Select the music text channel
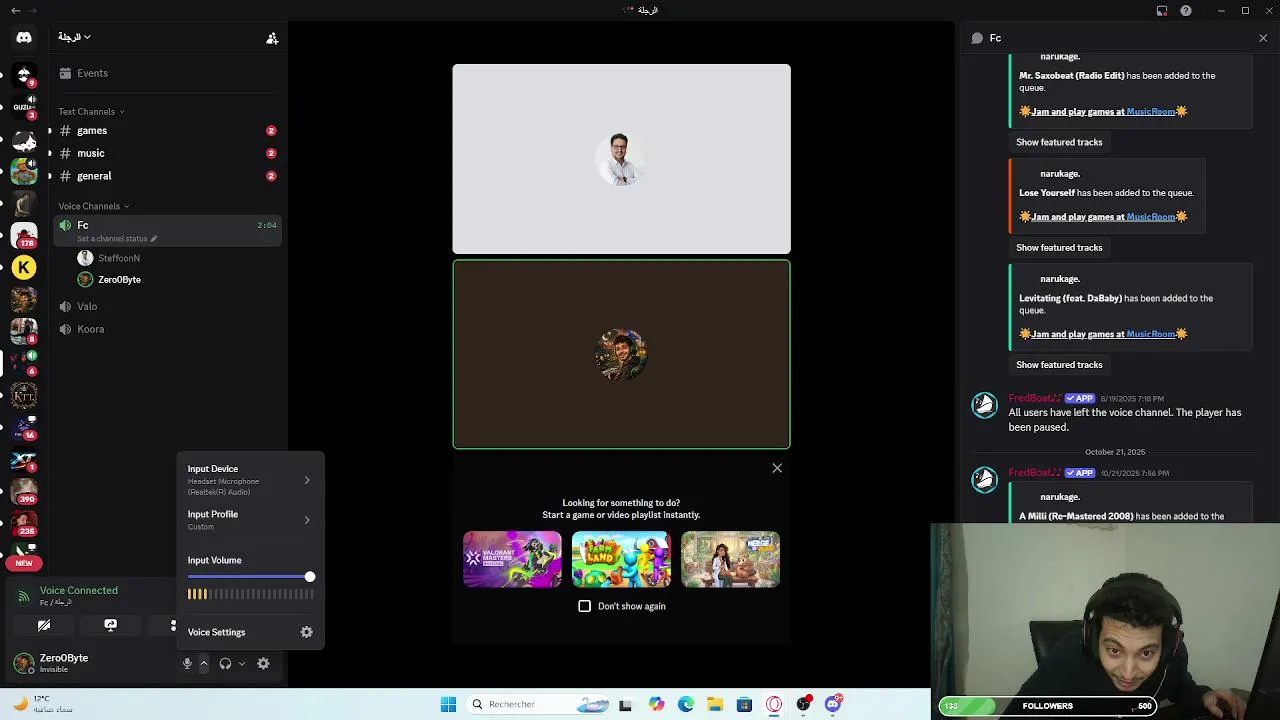The image size is (1280, 720). pos(167,153)
